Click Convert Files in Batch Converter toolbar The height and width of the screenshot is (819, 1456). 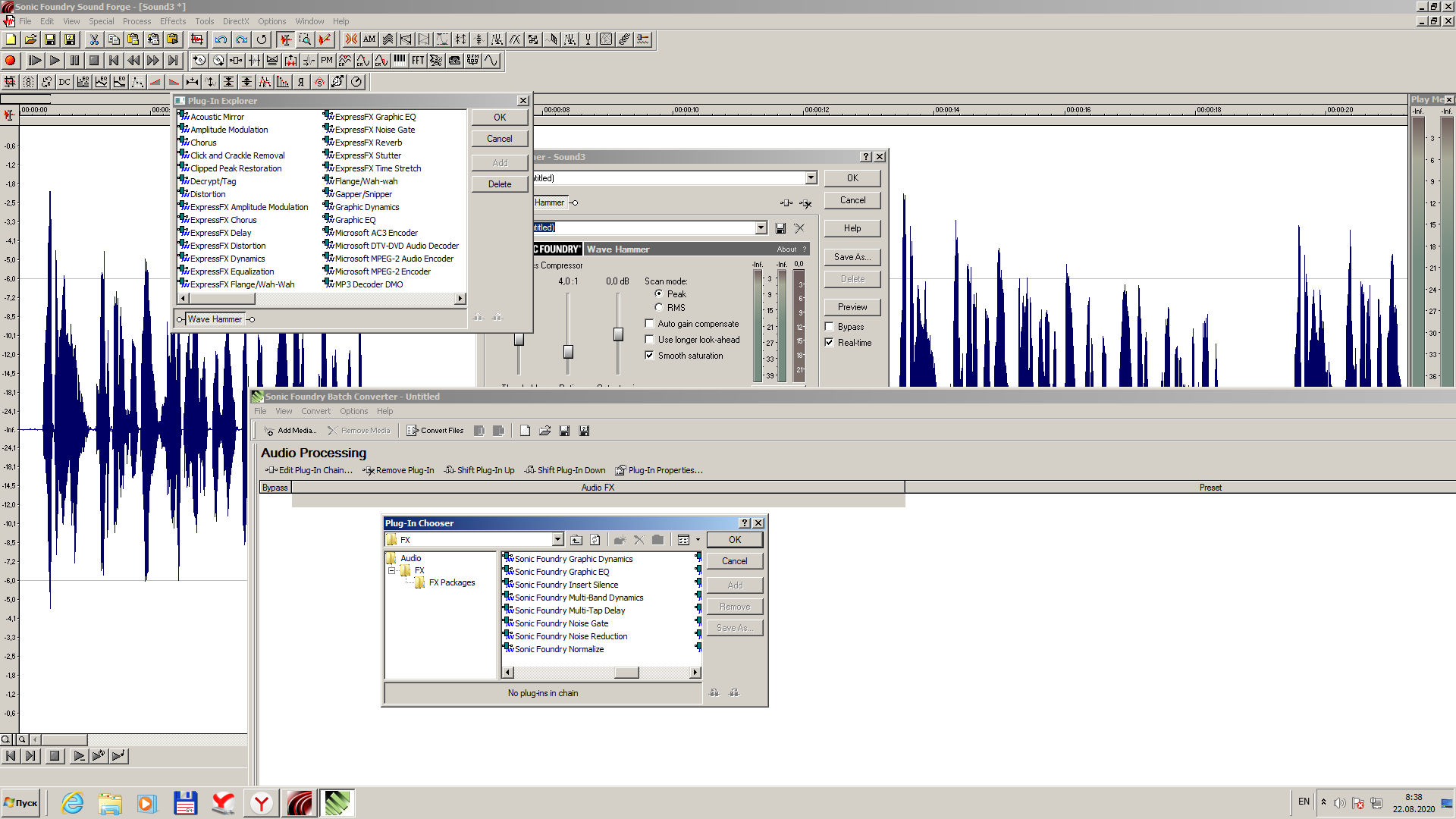pyautogui.click(x=435, y=431)
